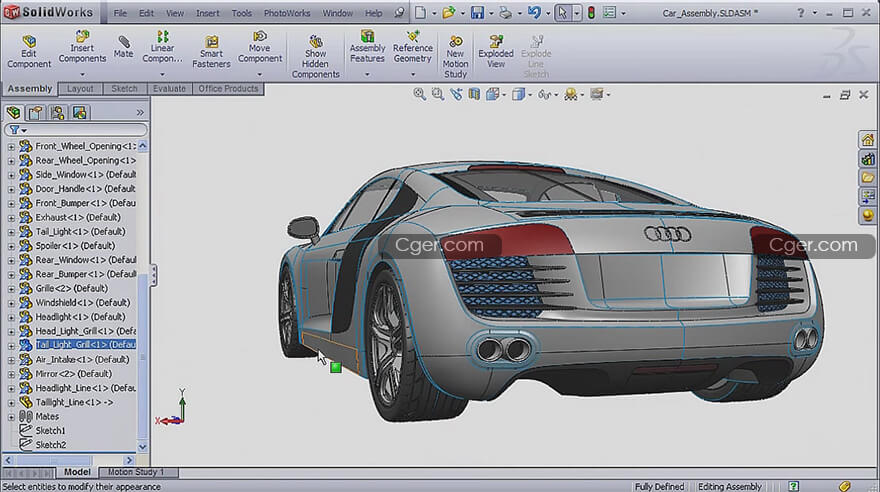Expand the Mates folder
Screen dimensions: 880x492
tap(11, 417)
